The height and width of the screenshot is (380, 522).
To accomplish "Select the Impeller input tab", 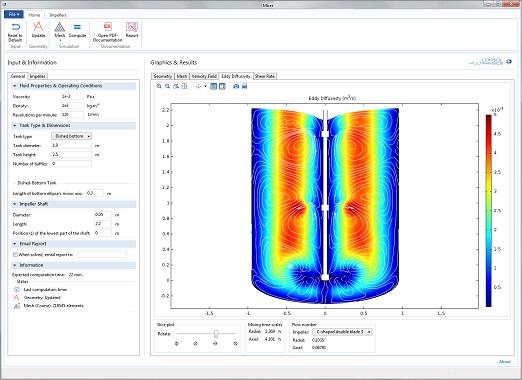I will [38, 76].
